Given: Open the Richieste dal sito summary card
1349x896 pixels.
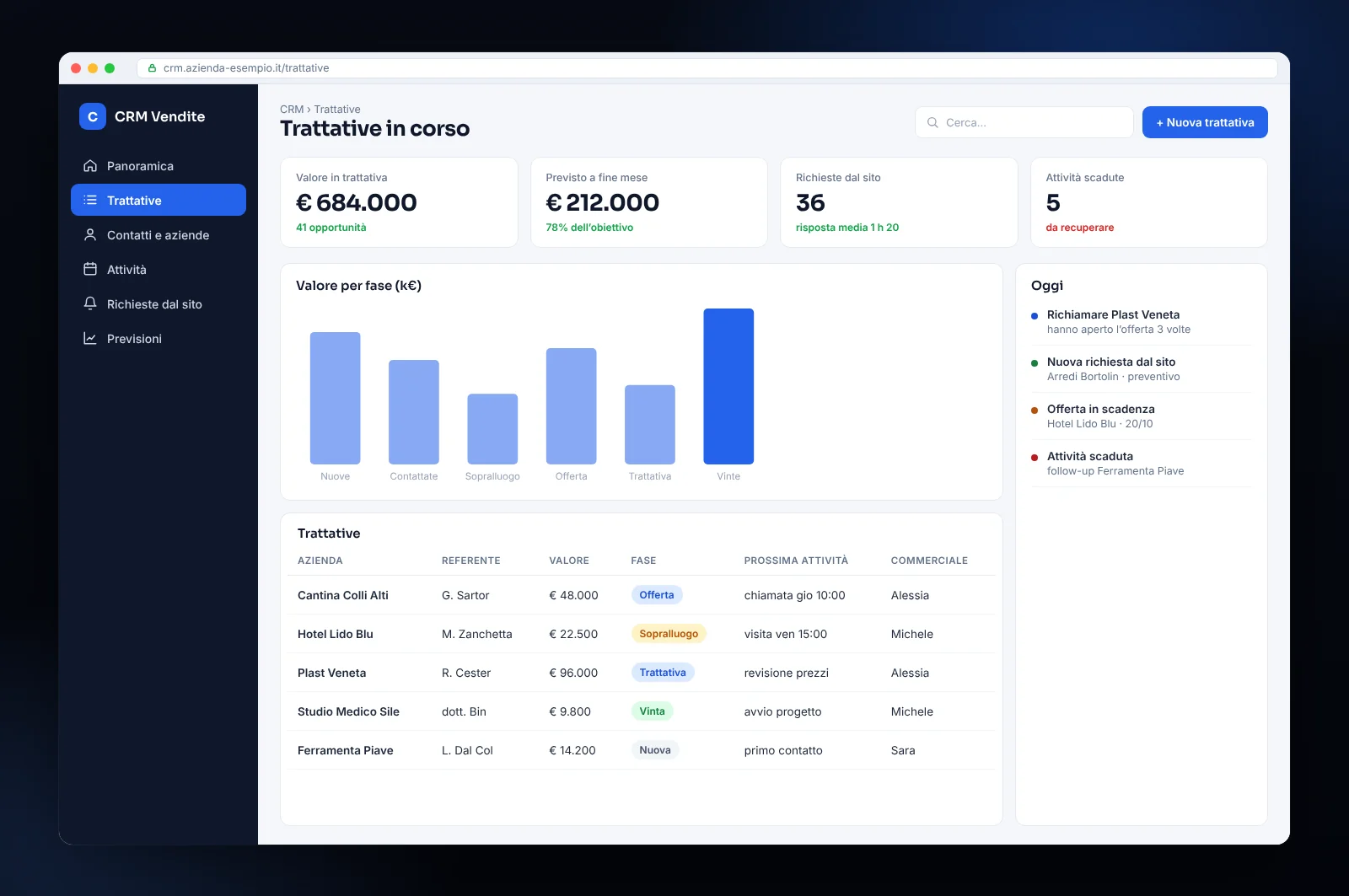Looking at the screenshot, I should [899, 202].
